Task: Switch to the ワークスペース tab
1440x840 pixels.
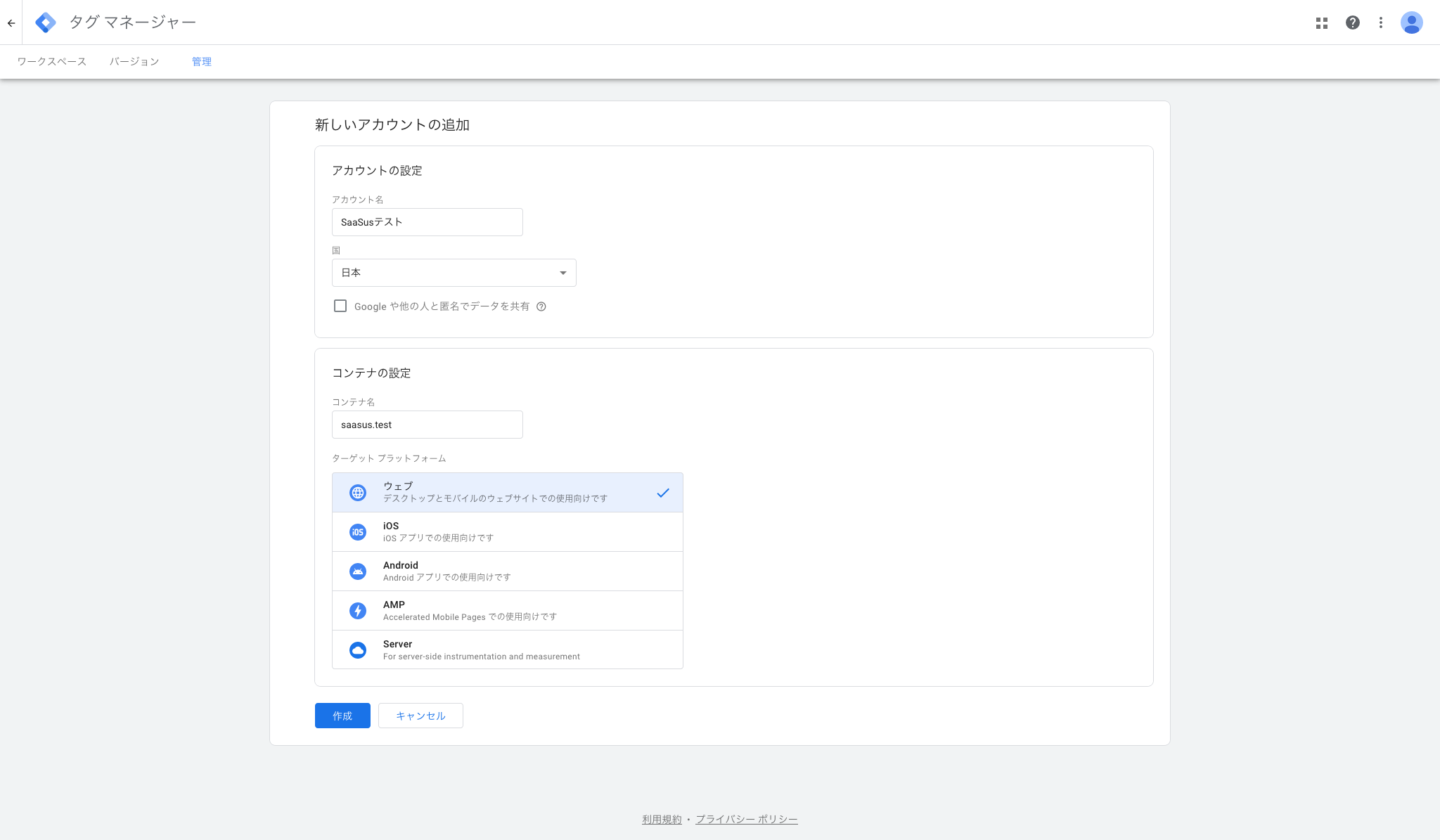Action: [52, 62]
